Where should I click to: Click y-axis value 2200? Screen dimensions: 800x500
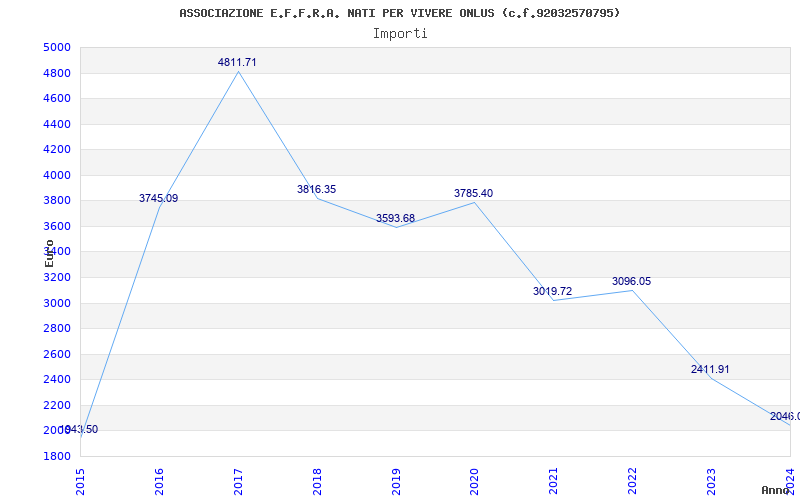56,405
